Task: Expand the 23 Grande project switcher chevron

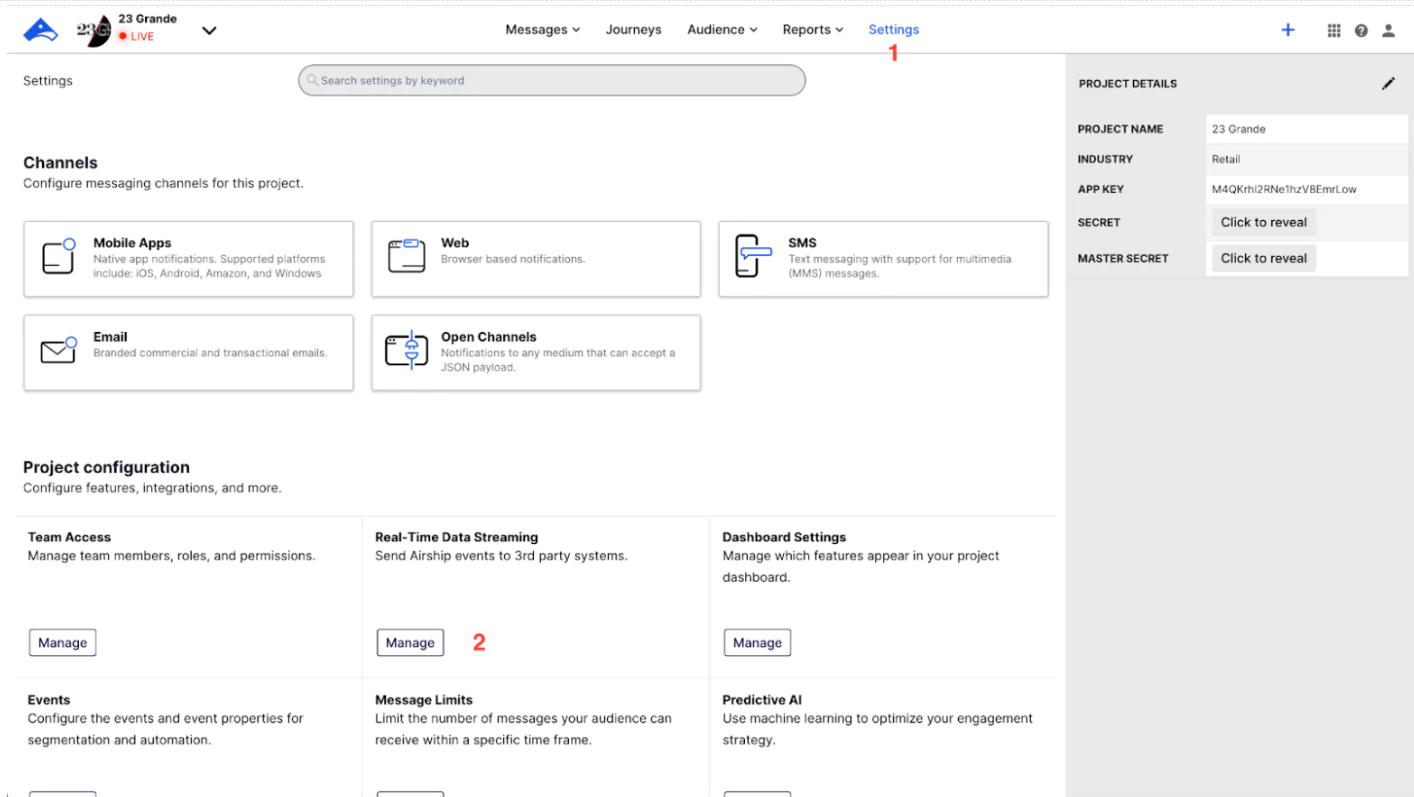Action: coord(209,30)
